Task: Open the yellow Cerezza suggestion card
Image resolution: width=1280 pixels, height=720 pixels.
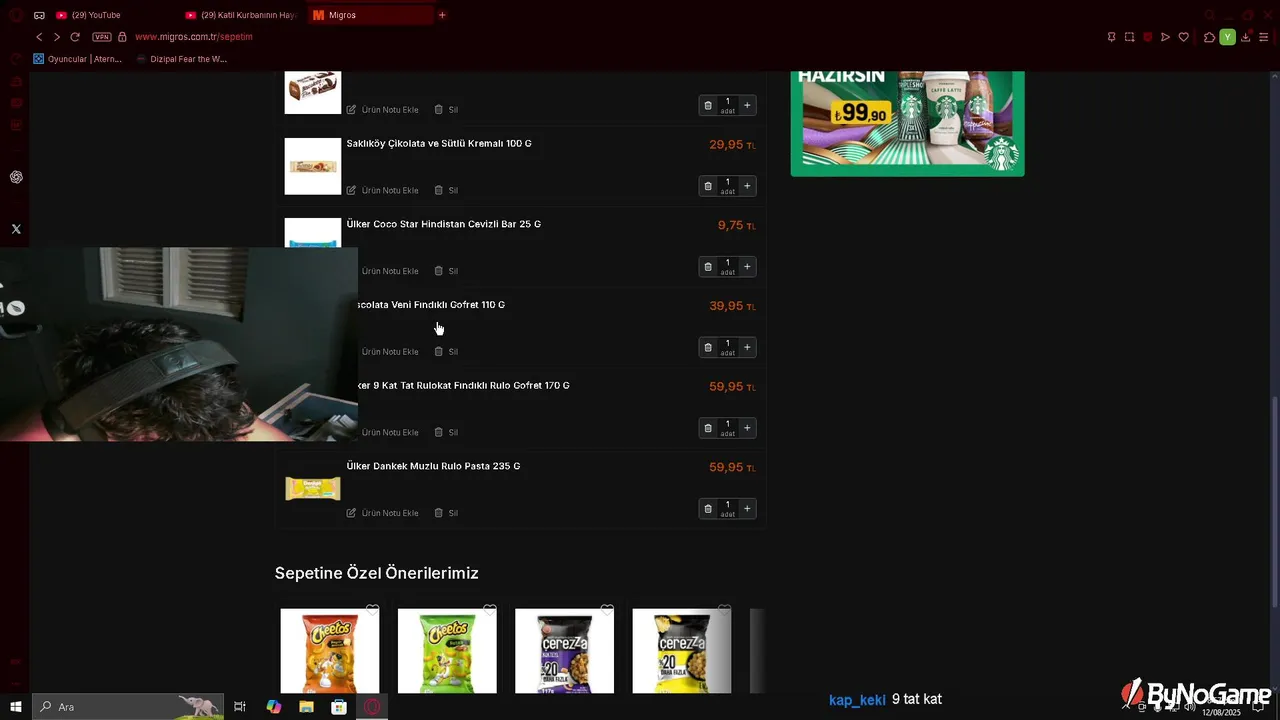Action: [682, 650]
